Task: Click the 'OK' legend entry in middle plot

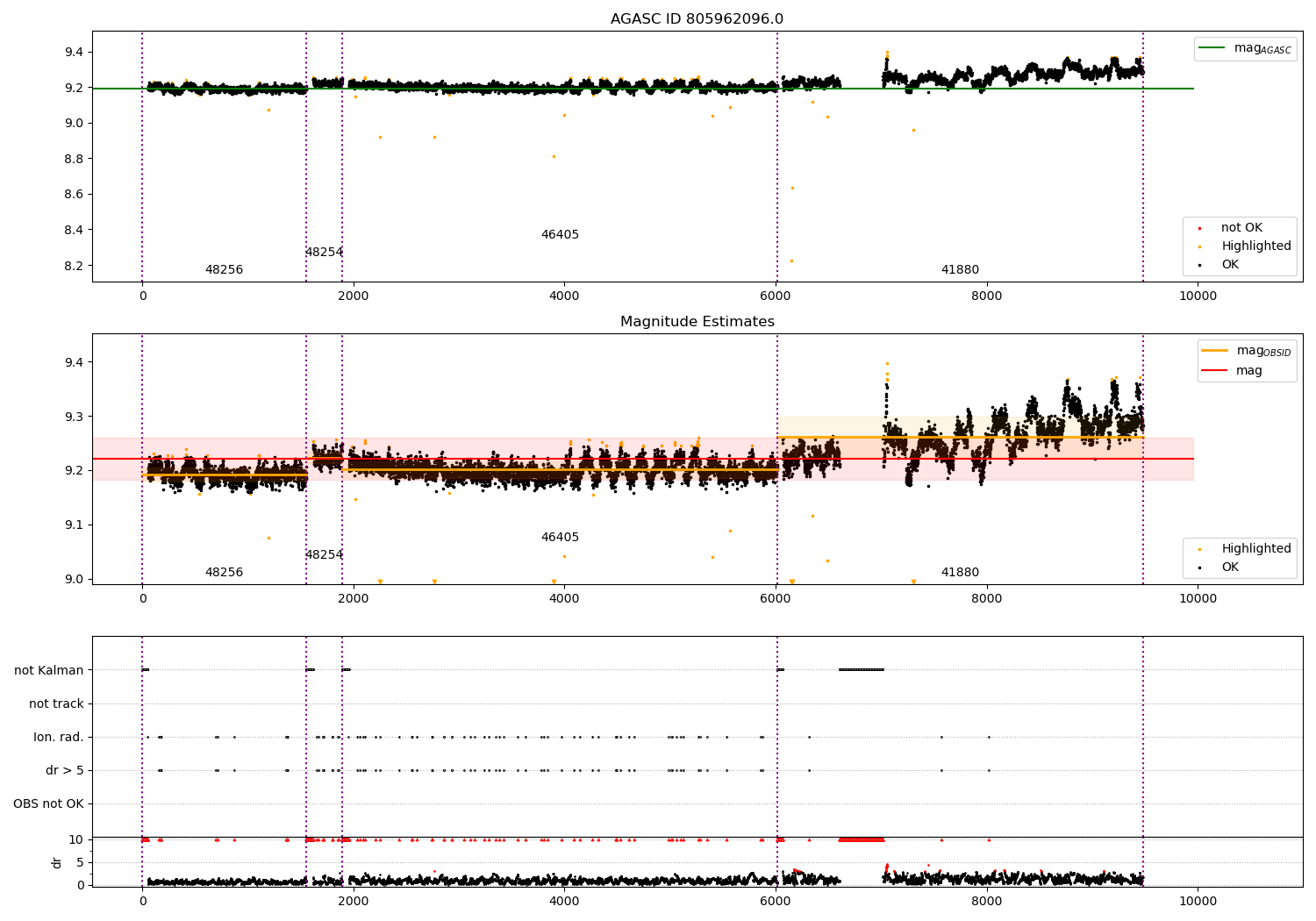Action: (1230, 568)
